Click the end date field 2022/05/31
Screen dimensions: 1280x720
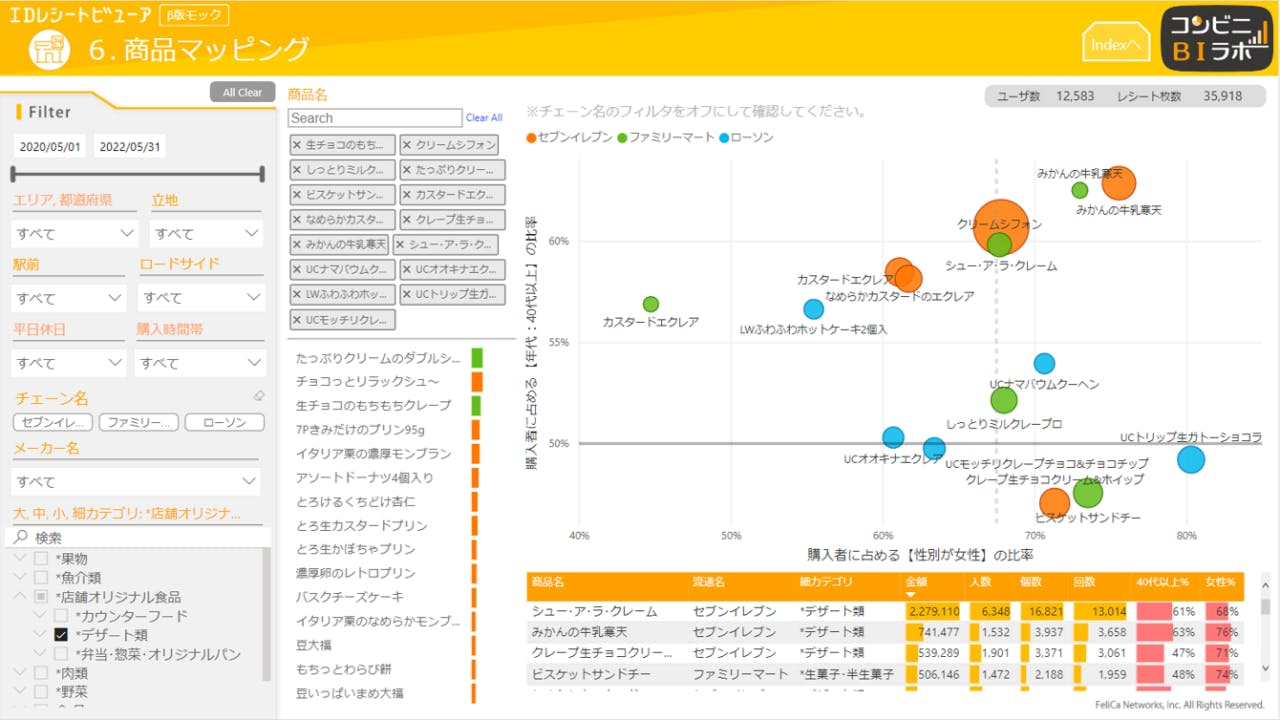129,146
